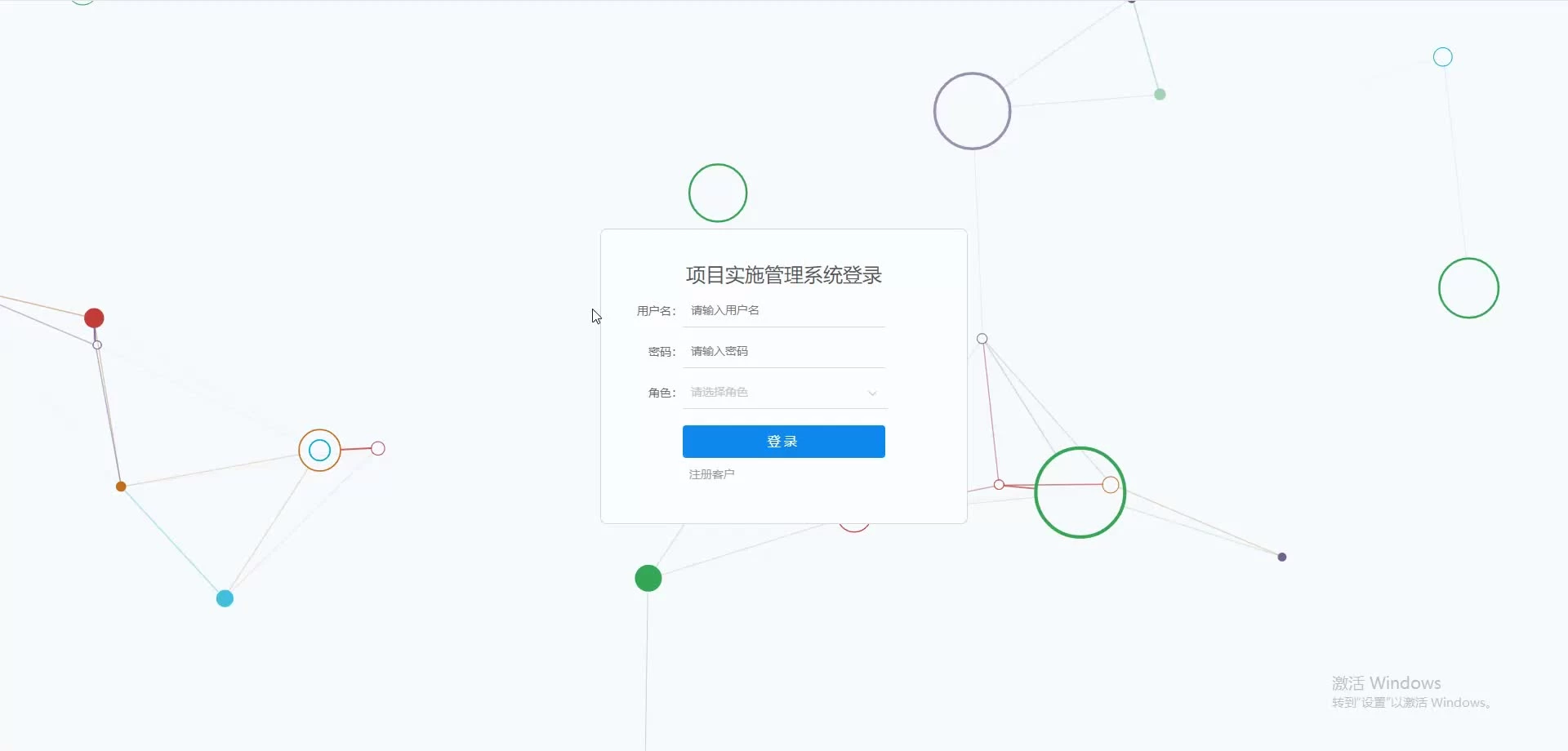
Task: Open the 请选择角色 role dropdown
Action: (x=784, y=392)
